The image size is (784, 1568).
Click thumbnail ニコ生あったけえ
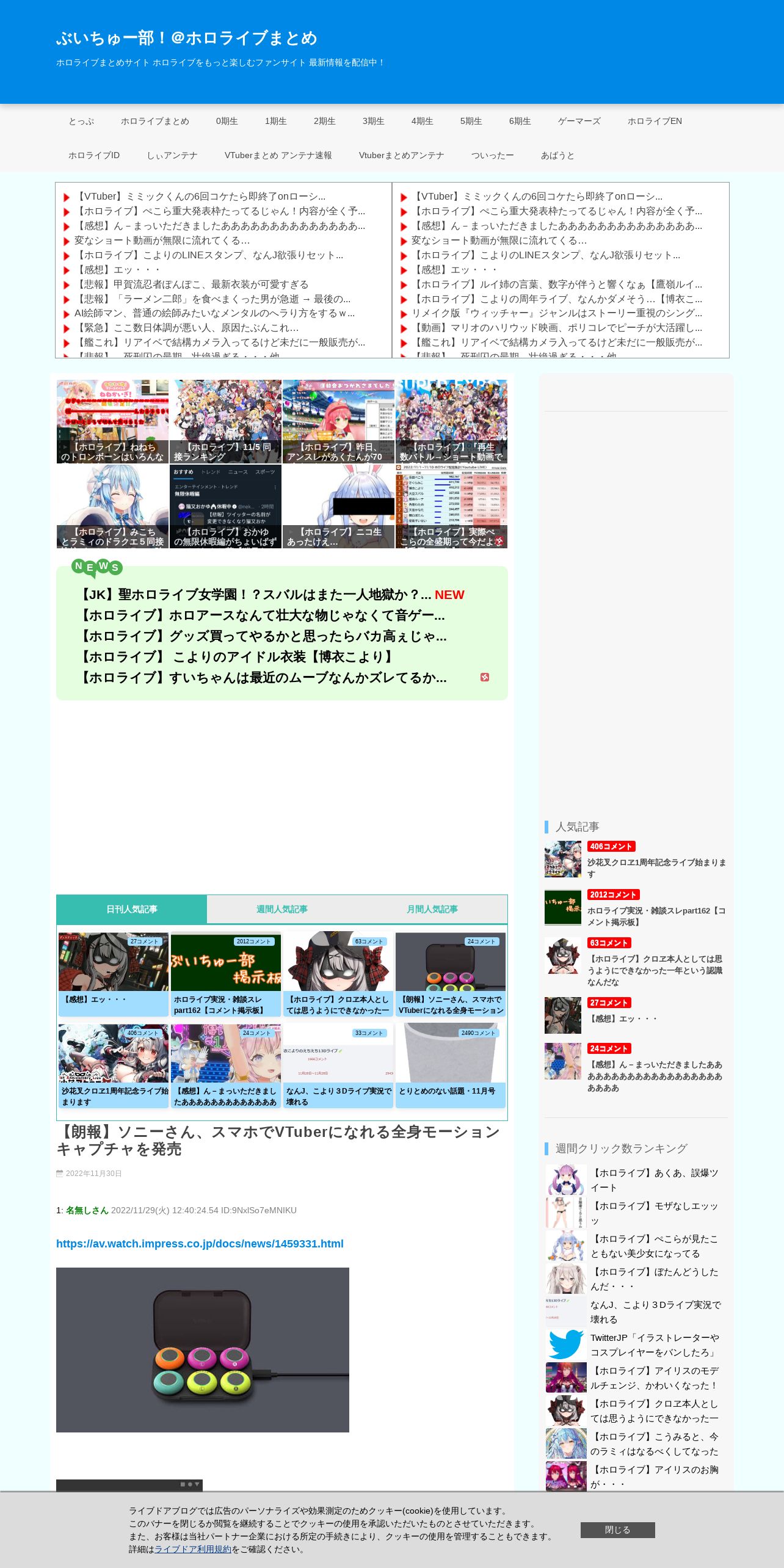pyautogui.click(x=338, y=506)
